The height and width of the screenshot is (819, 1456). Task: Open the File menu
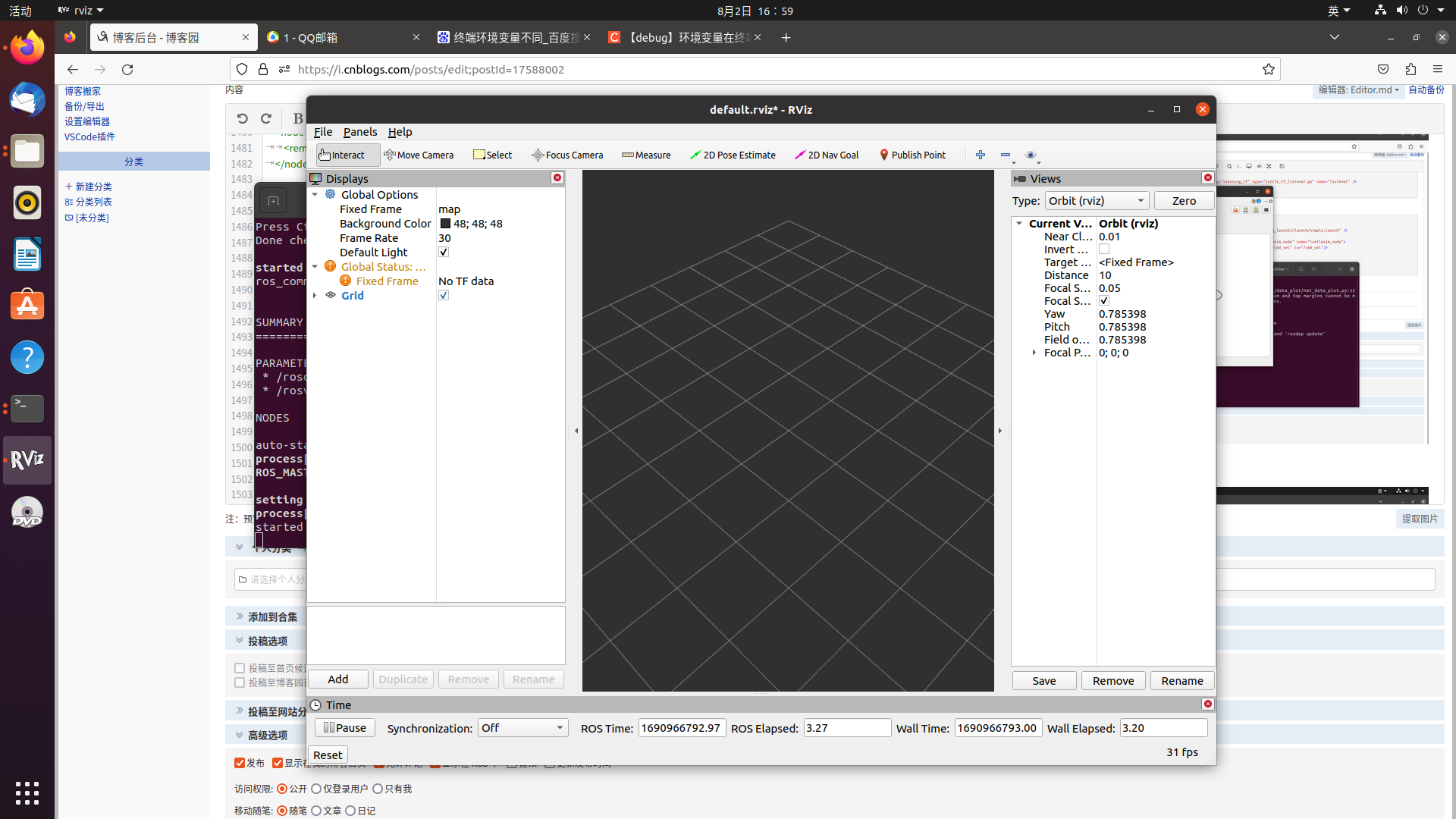tap(323, 132)
